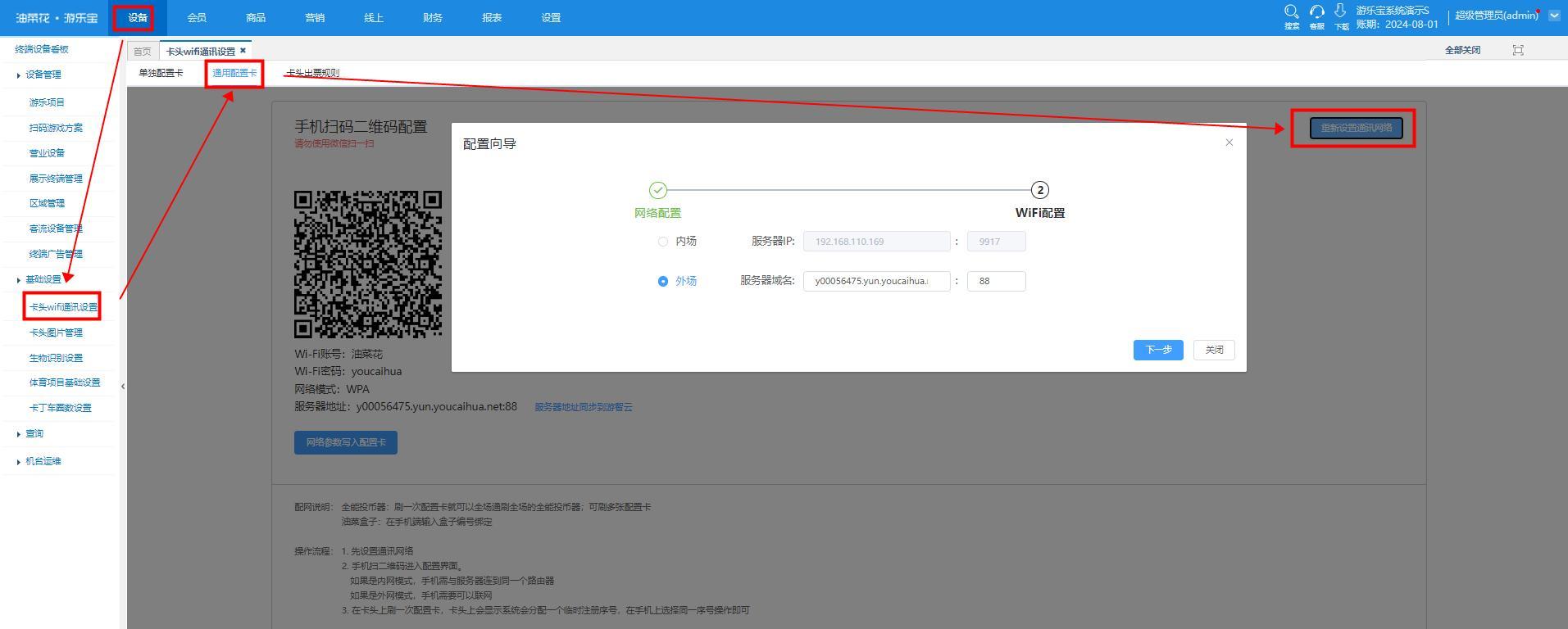Open 扫码游戏方案 in the sidebar

56,128
